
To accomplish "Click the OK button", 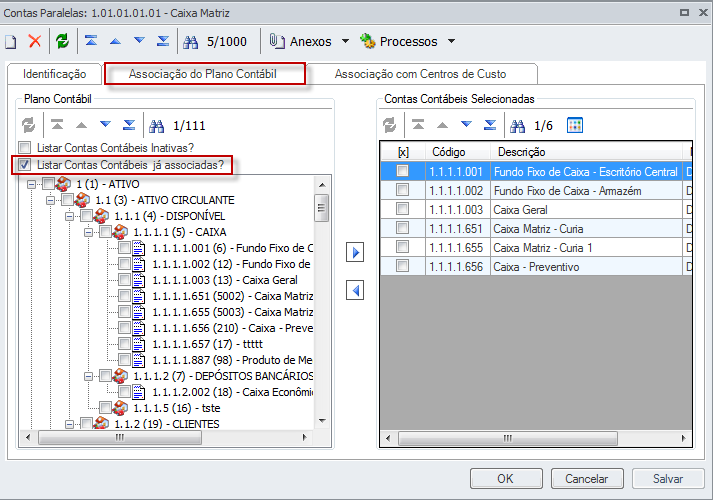I will pos(506,479).
